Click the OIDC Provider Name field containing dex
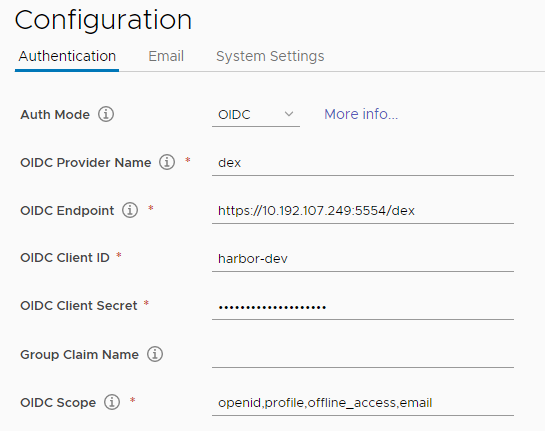 363,163
